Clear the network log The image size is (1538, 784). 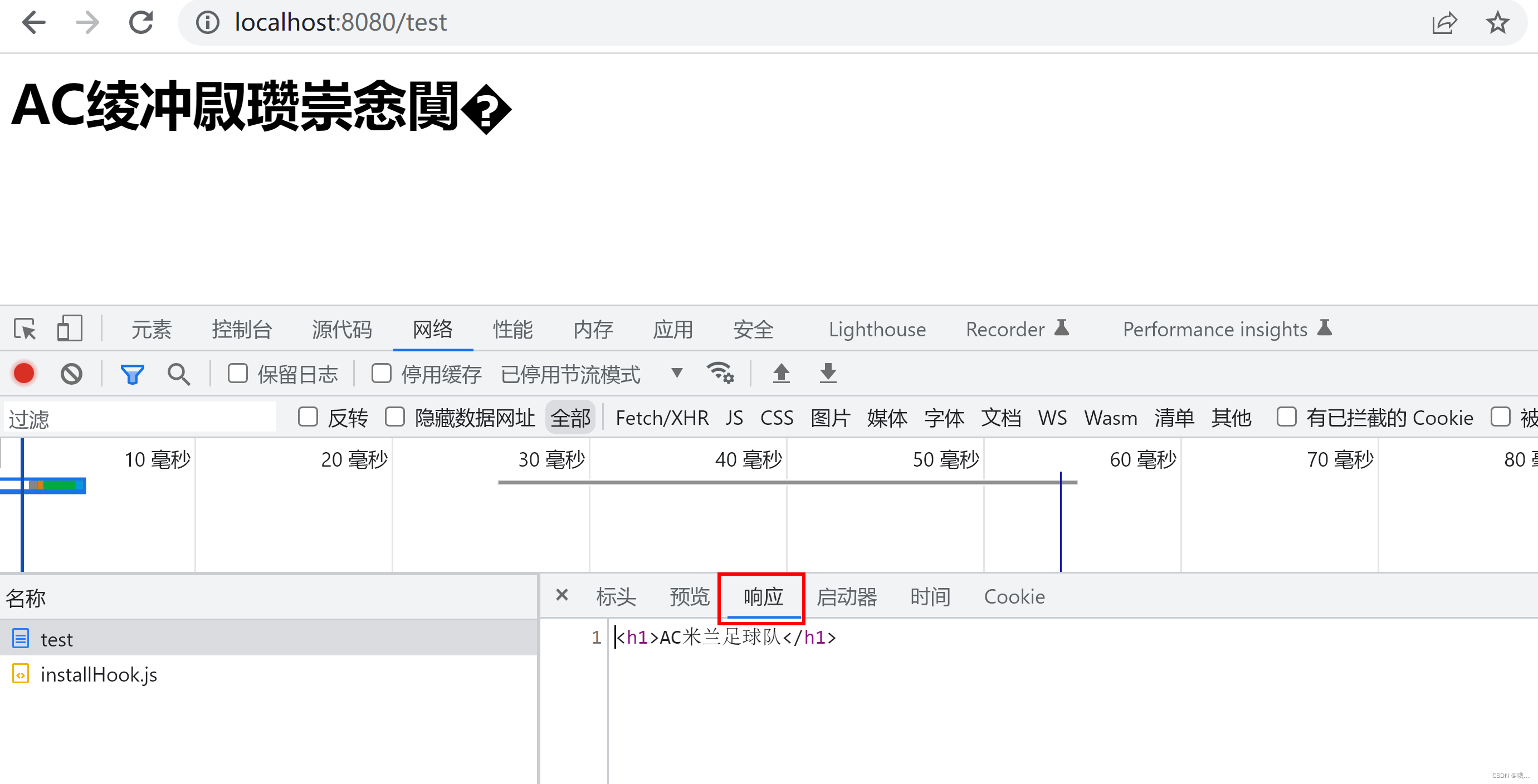click(71, 374)
